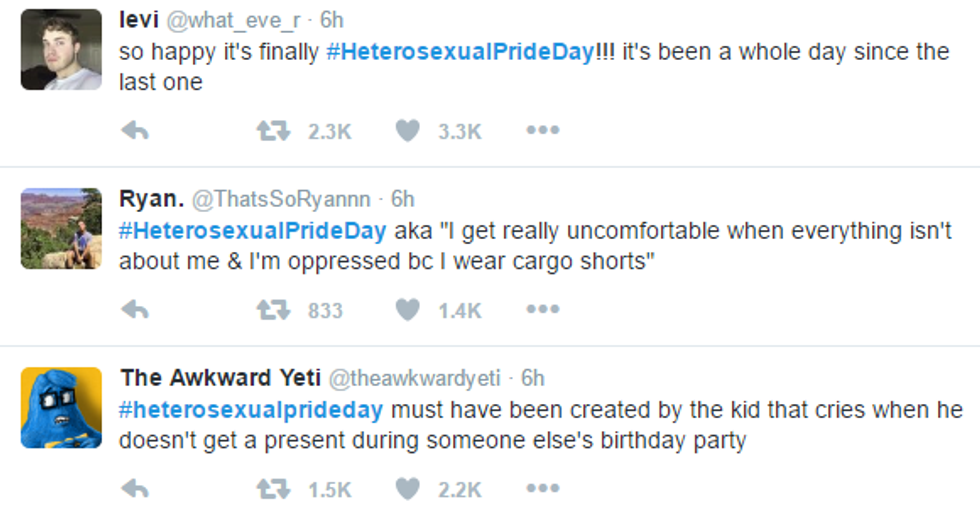The width and height of the screenshot is (980, 517).
Task: Open The Awkward Yeti display name
Action: point(219,378)
